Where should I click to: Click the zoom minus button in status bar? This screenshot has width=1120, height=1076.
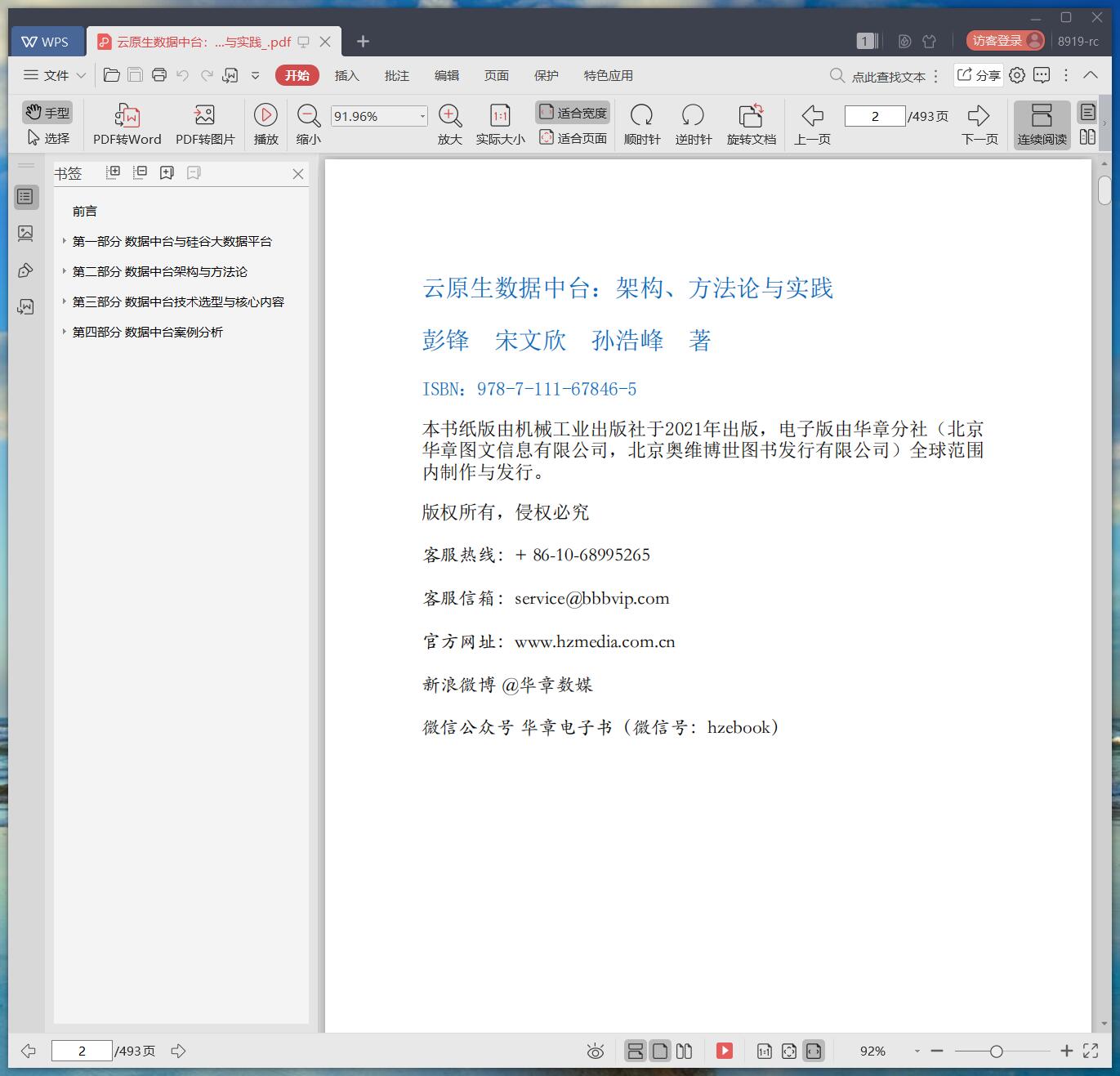tap(937, 1051)
